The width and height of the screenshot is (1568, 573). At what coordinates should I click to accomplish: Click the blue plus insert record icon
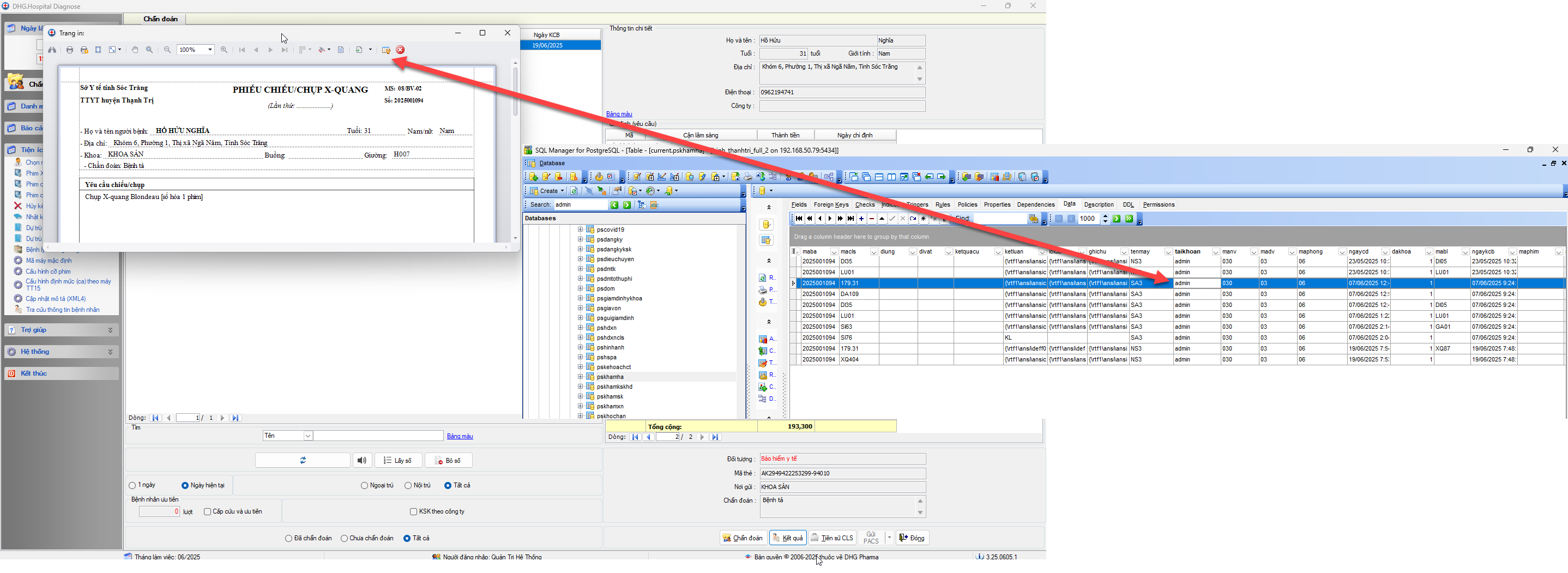pyautogui.click(x=861, y=219)
